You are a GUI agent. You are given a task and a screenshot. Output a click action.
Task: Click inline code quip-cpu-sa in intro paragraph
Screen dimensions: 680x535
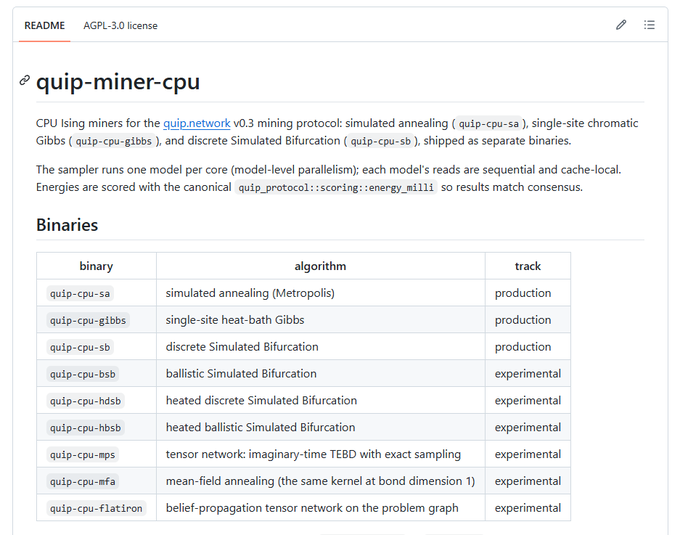[489, 124]
